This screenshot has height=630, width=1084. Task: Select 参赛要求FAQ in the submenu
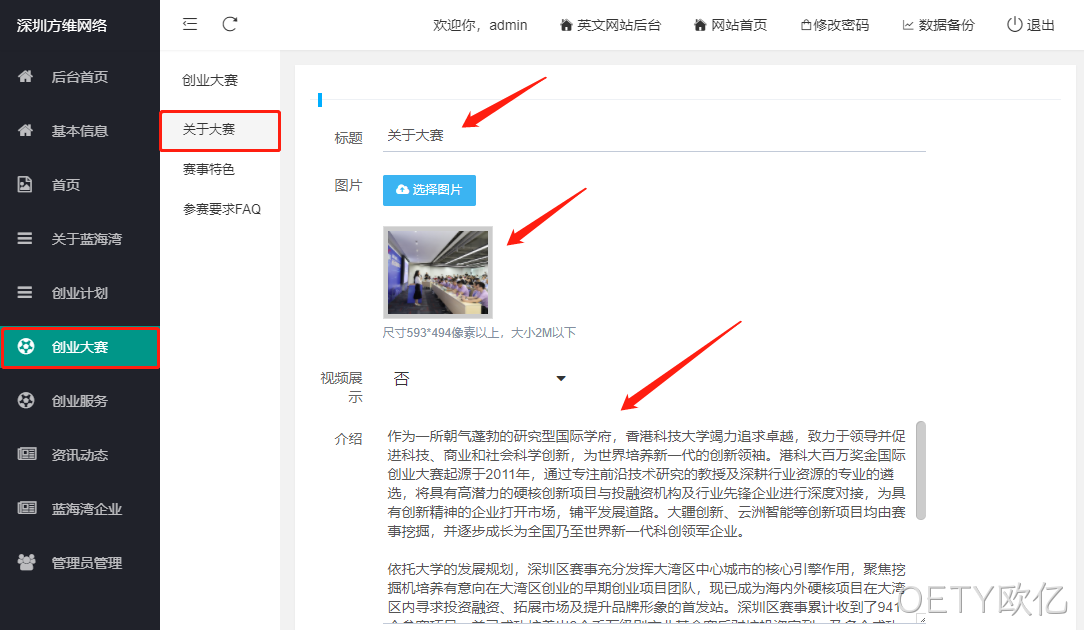tap(220, 209)
